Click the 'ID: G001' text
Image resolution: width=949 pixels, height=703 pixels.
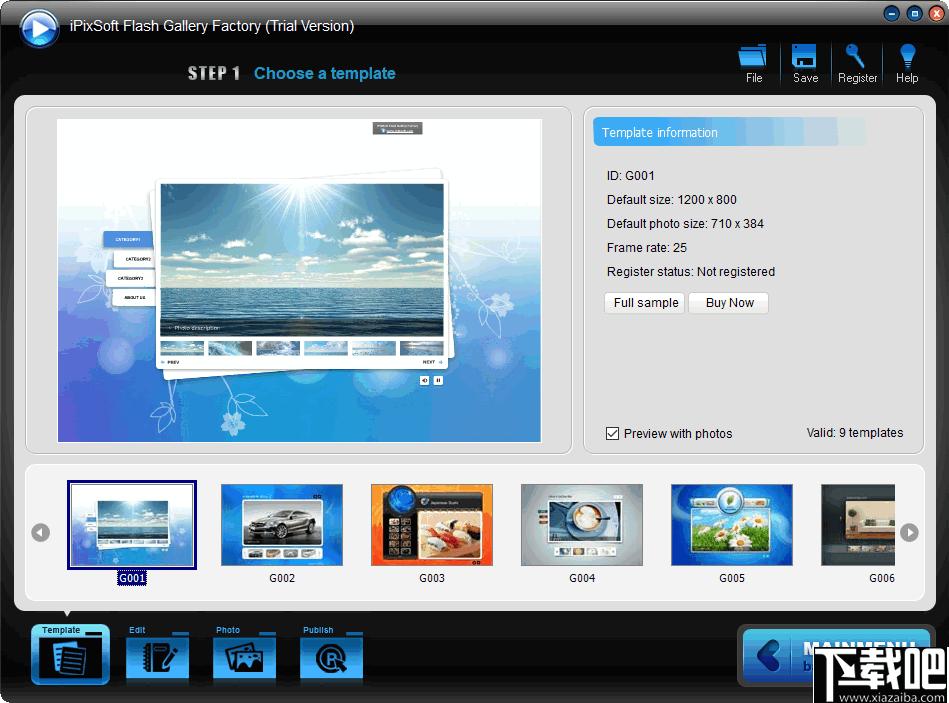tap(631, 175)
